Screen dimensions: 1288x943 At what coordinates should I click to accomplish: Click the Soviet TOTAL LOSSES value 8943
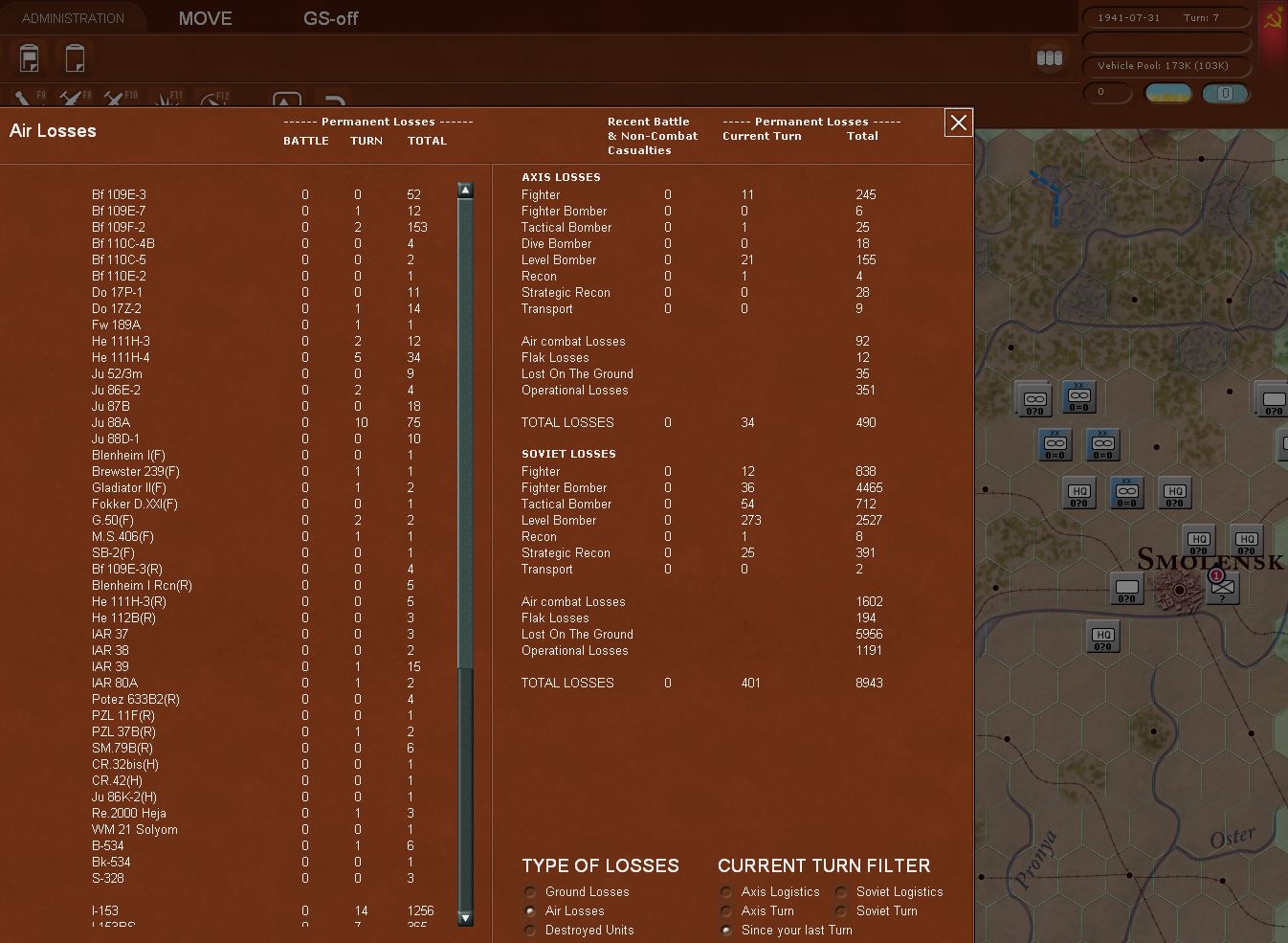point(869,683)
